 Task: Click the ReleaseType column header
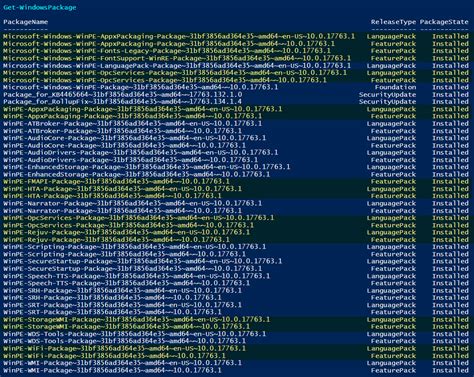tap(393, 22)
